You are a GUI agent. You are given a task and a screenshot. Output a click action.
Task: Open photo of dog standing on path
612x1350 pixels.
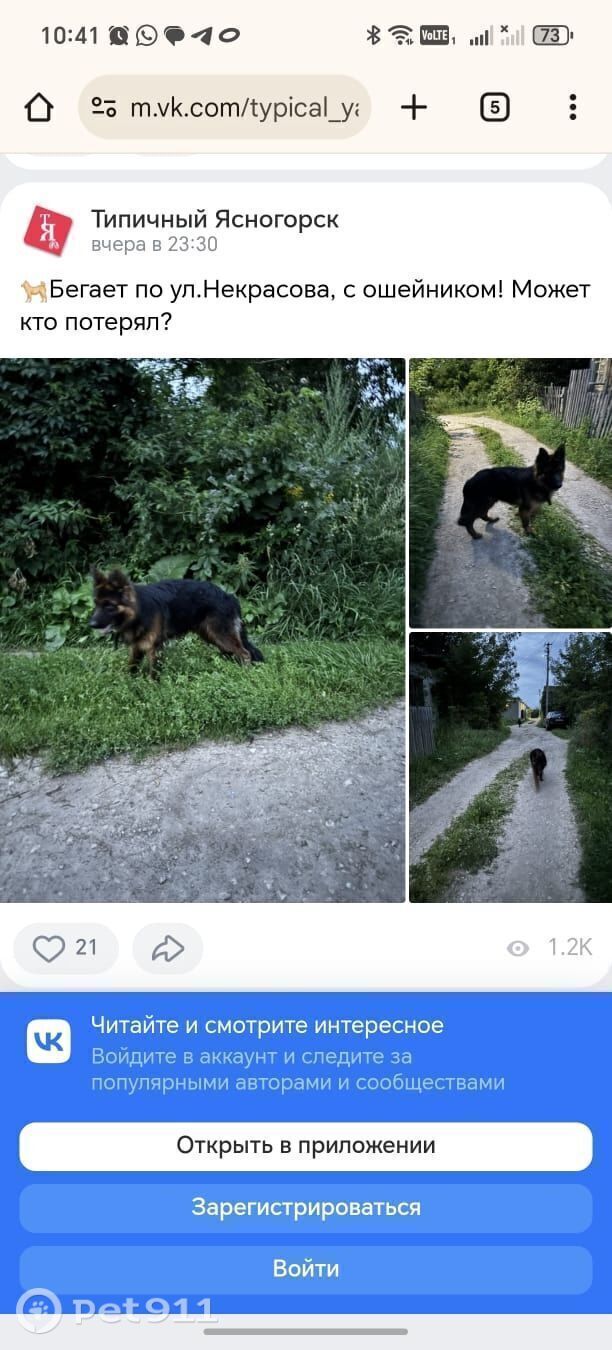pyautogui.click(x=510, y=493)
